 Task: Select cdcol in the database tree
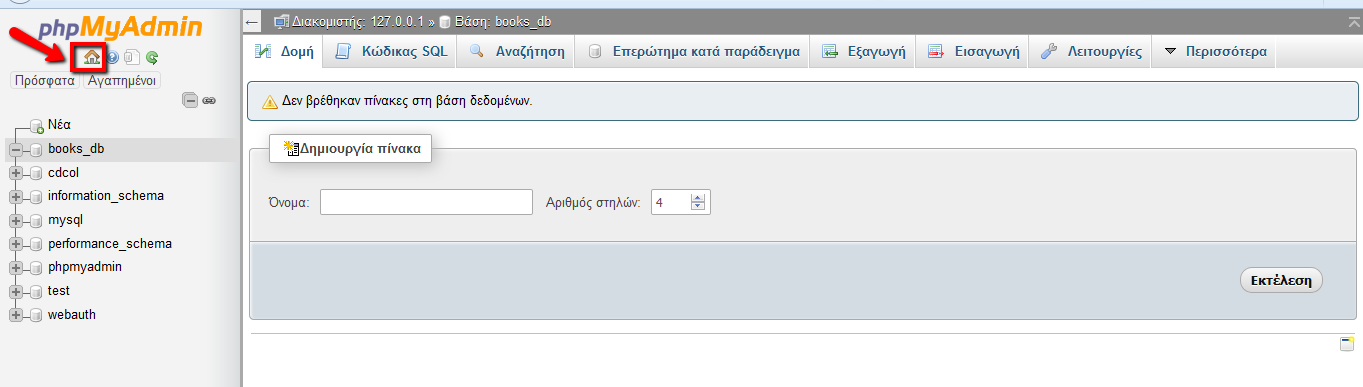coord(63,173)
